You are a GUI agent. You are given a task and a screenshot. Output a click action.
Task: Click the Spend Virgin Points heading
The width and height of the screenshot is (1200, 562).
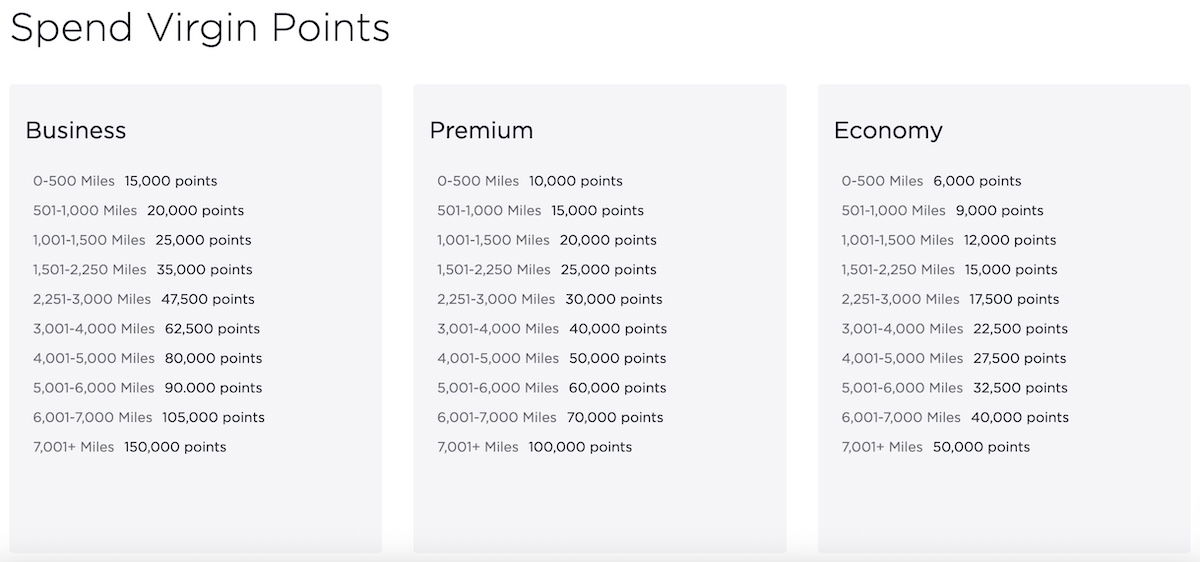point(200,27)
